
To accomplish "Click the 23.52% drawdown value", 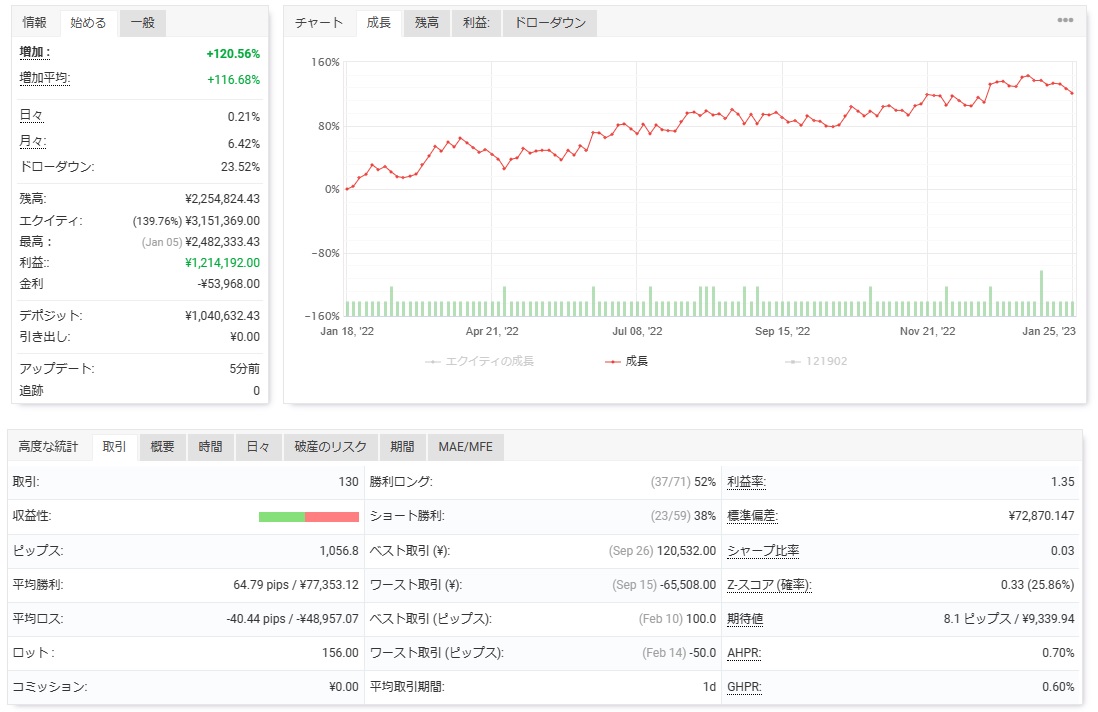I will (240, 167).
